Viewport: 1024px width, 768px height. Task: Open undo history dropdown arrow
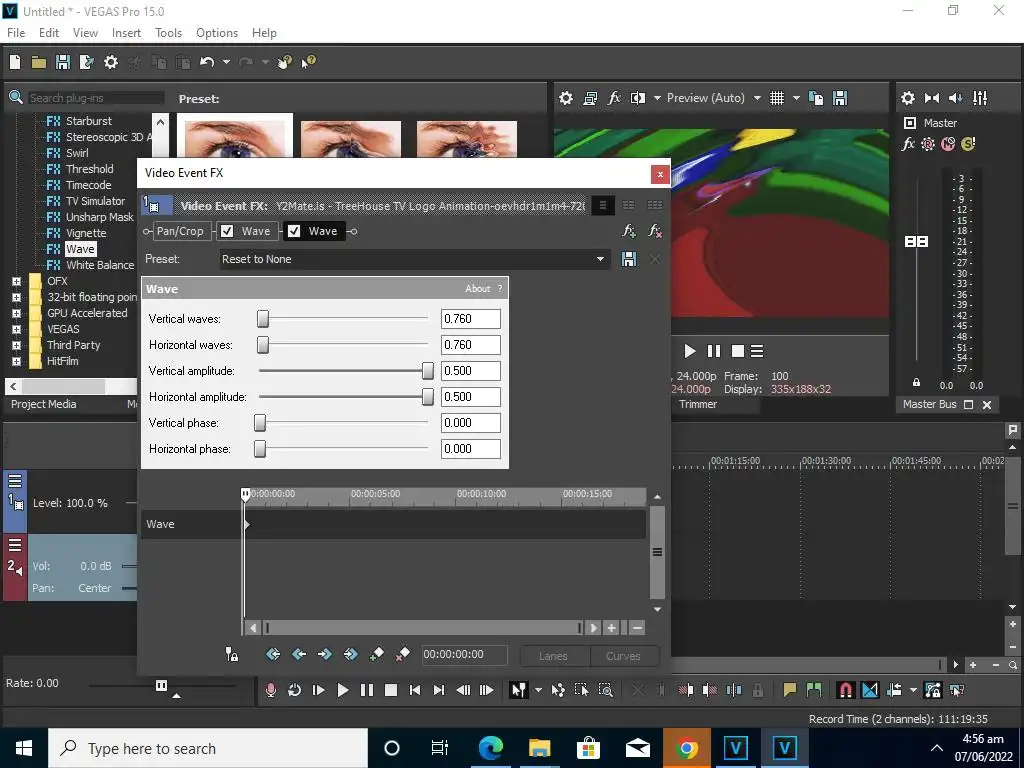pyautogui.click(x=226, y=62)
